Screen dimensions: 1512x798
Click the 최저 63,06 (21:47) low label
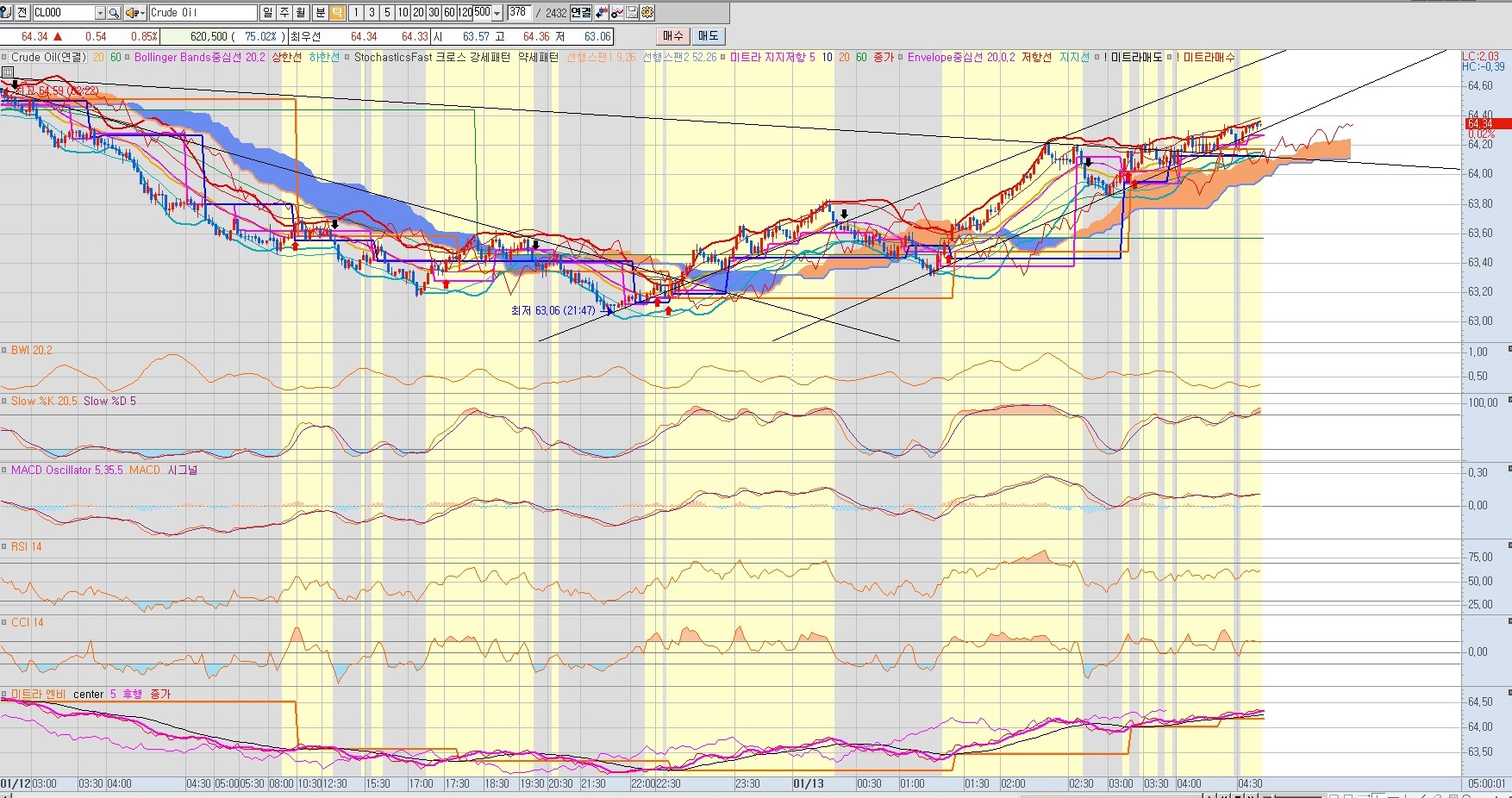(553, 310)
